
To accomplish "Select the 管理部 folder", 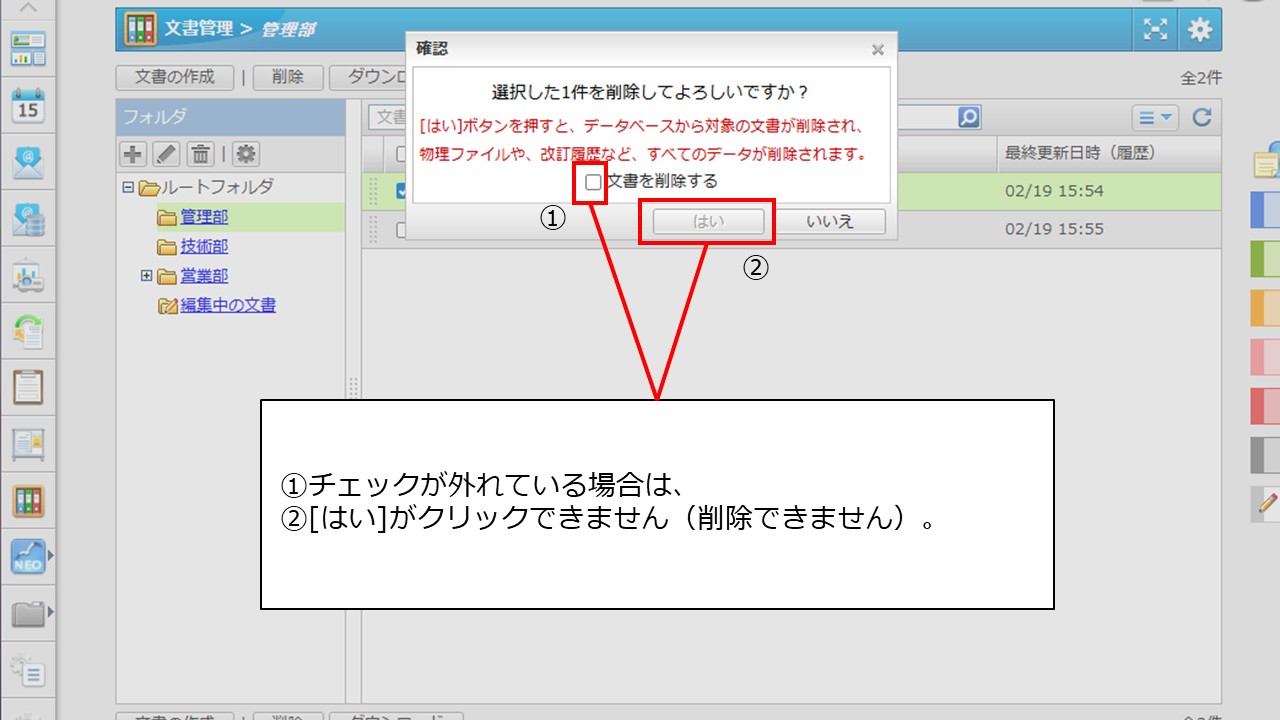I will click(204, 217).
